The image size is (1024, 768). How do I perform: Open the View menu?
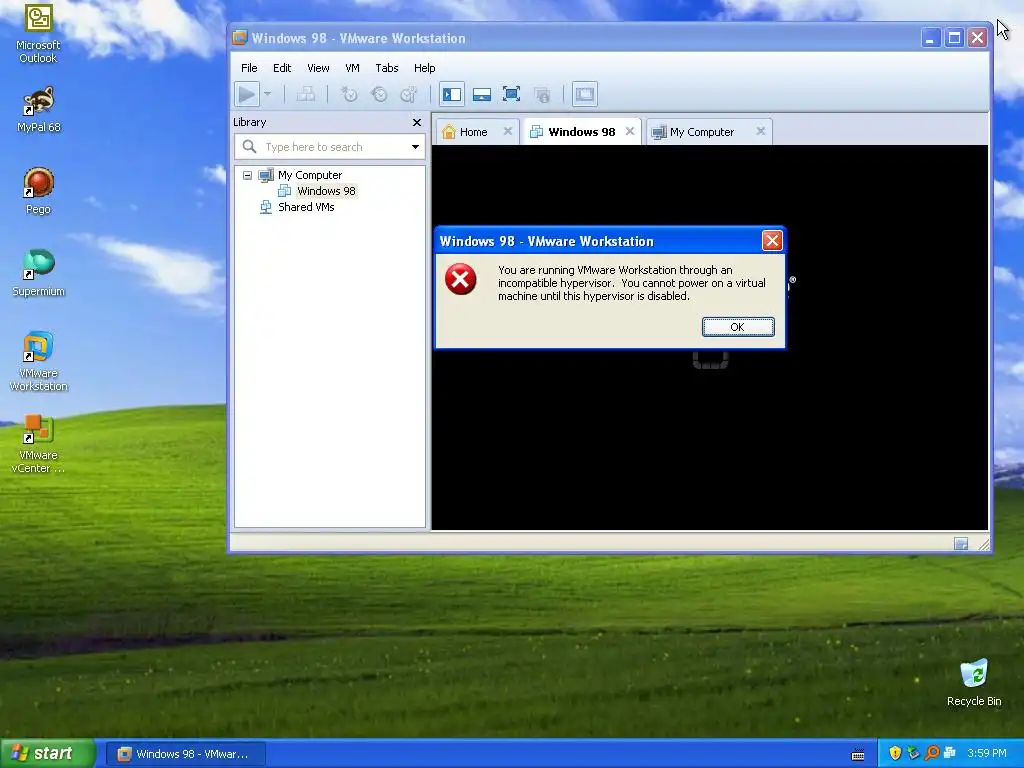[318, 68]
